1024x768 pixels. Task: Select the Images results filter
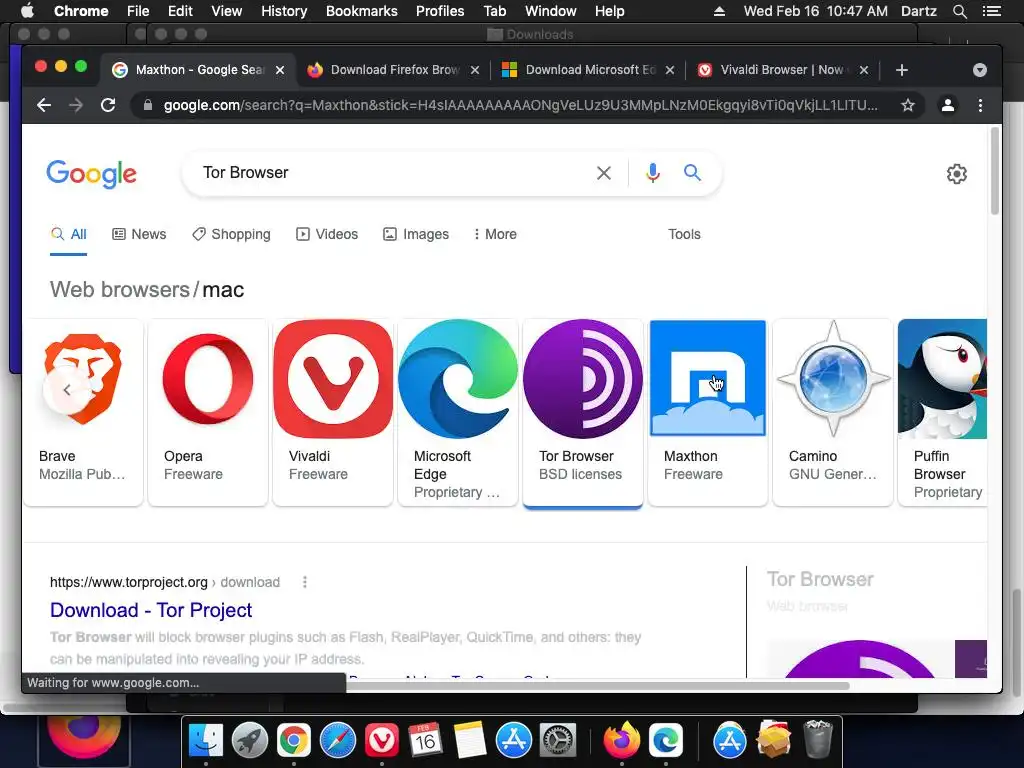416,234
